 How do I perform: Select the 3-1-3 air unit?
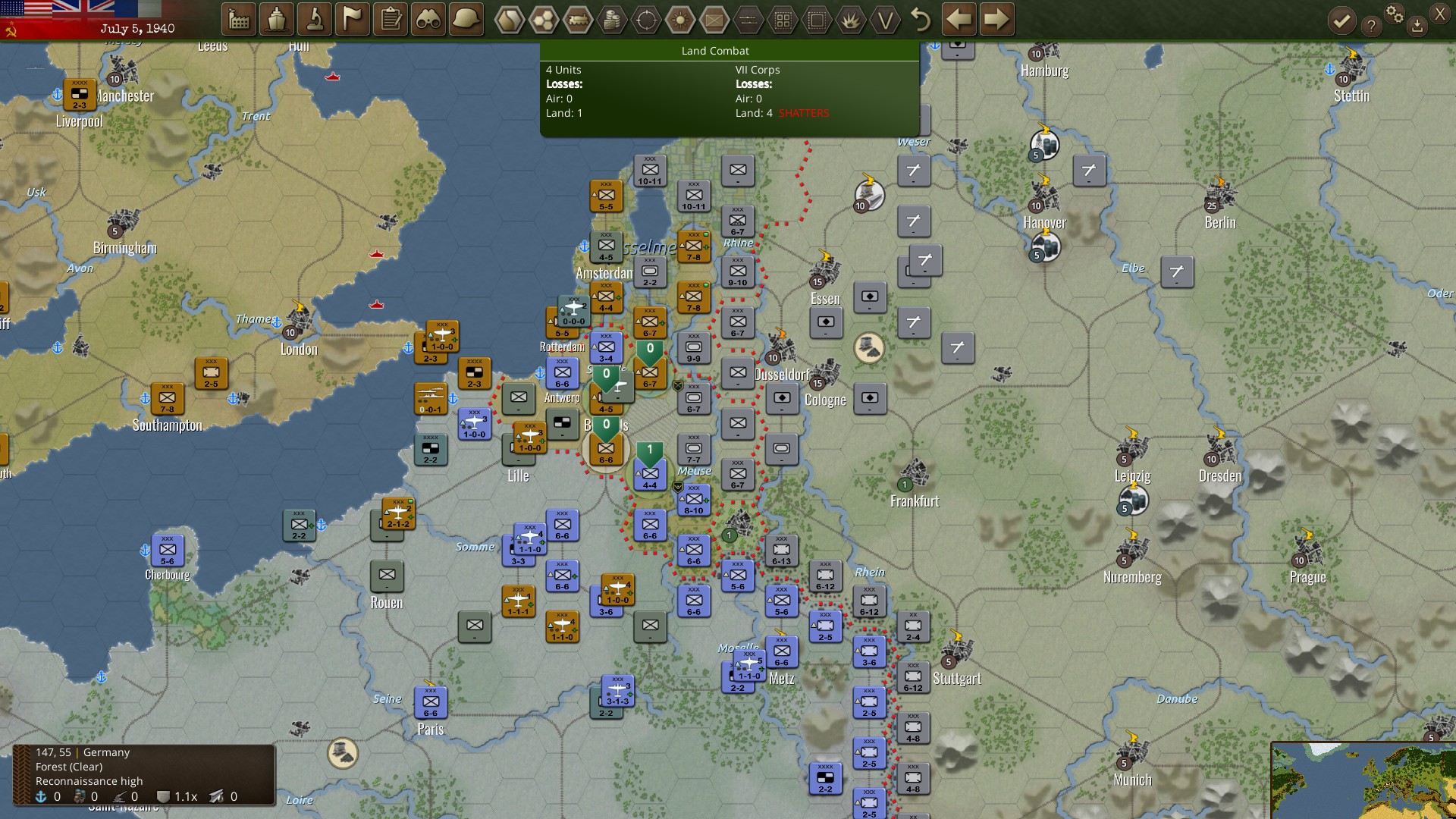[x=618, y=691]
